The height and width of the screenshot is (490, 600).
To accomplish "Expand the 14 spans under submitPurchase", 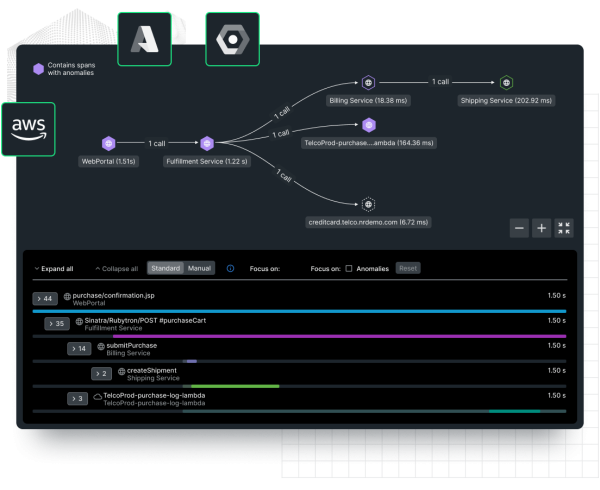I will 78,348.
